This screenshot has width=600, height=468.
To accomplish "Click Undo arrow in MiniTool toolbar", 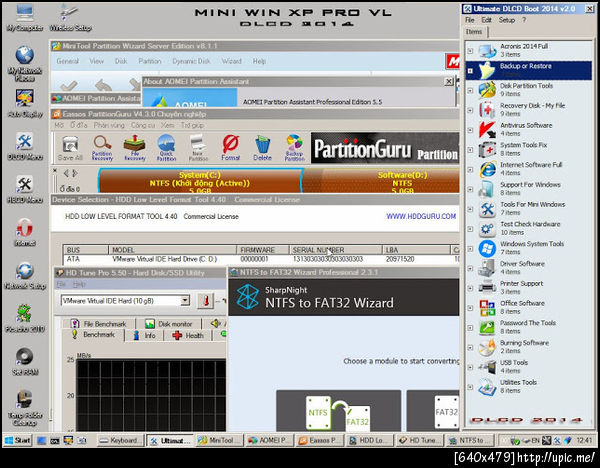I will click(103, 85).
